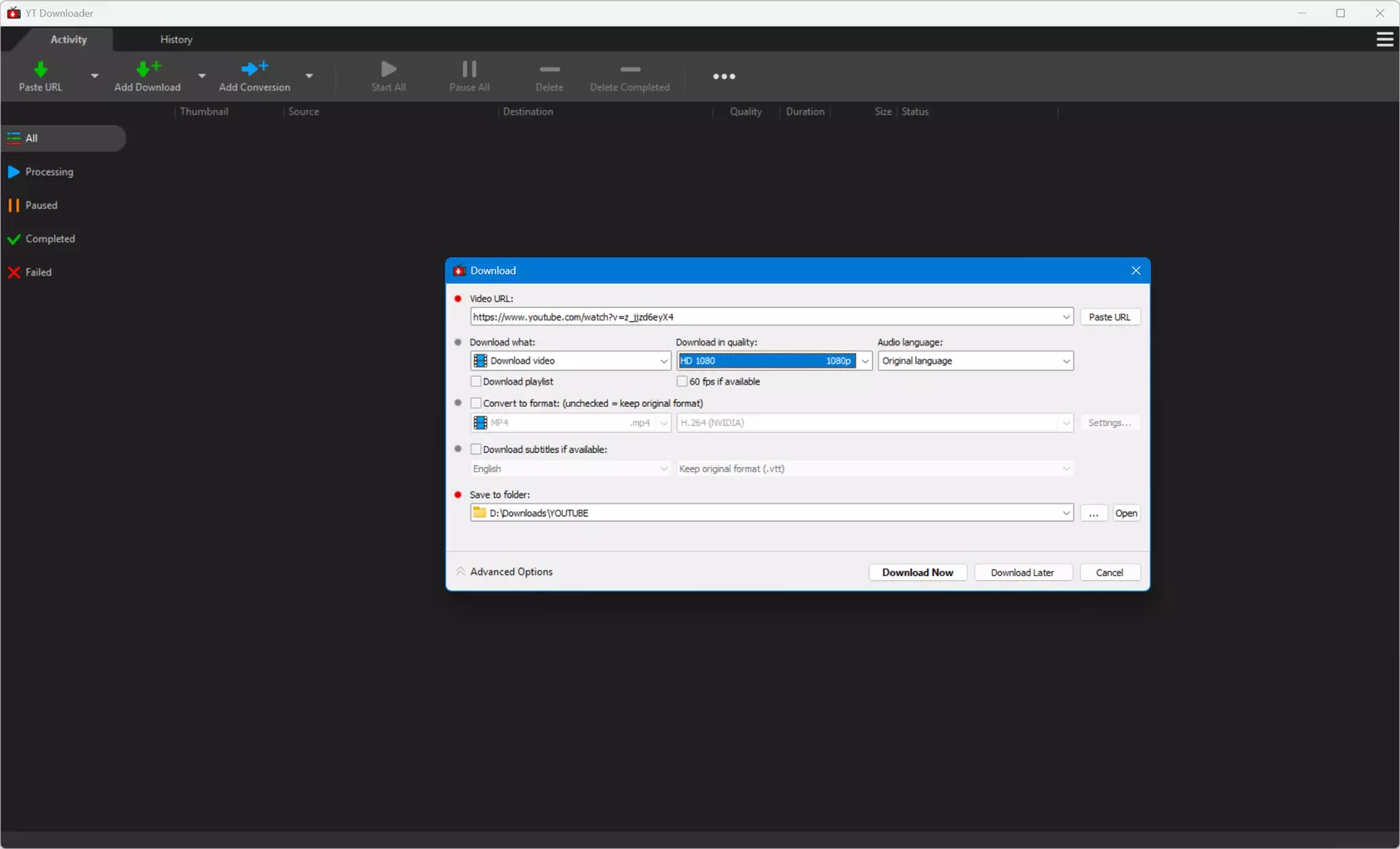The width and height of the screenshot is (1400, 849).
Task: Enable Download subtitles if available
Action: point(476,449)
